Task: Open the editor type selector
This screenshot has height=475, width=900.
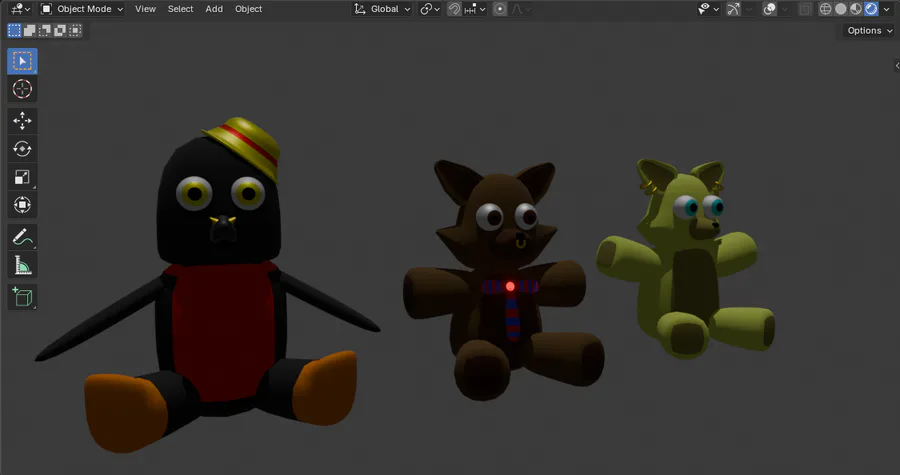Action: tap(20, 9)
